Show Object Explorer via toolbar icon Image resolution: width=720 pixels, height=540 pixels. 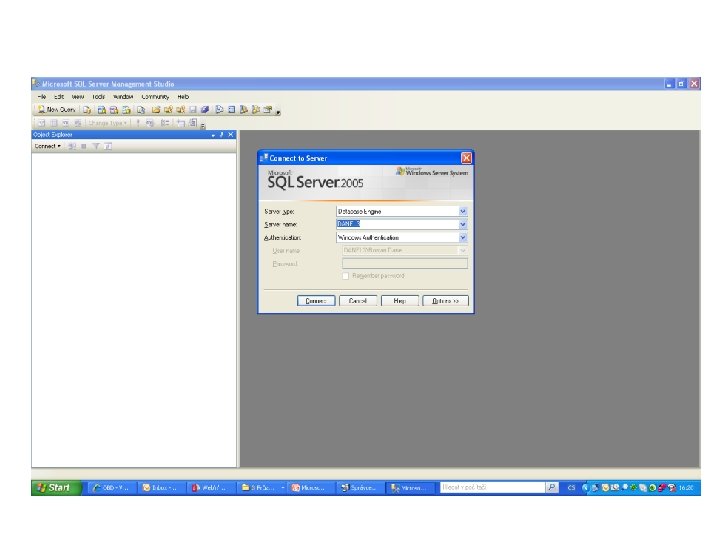click(244, 110)
